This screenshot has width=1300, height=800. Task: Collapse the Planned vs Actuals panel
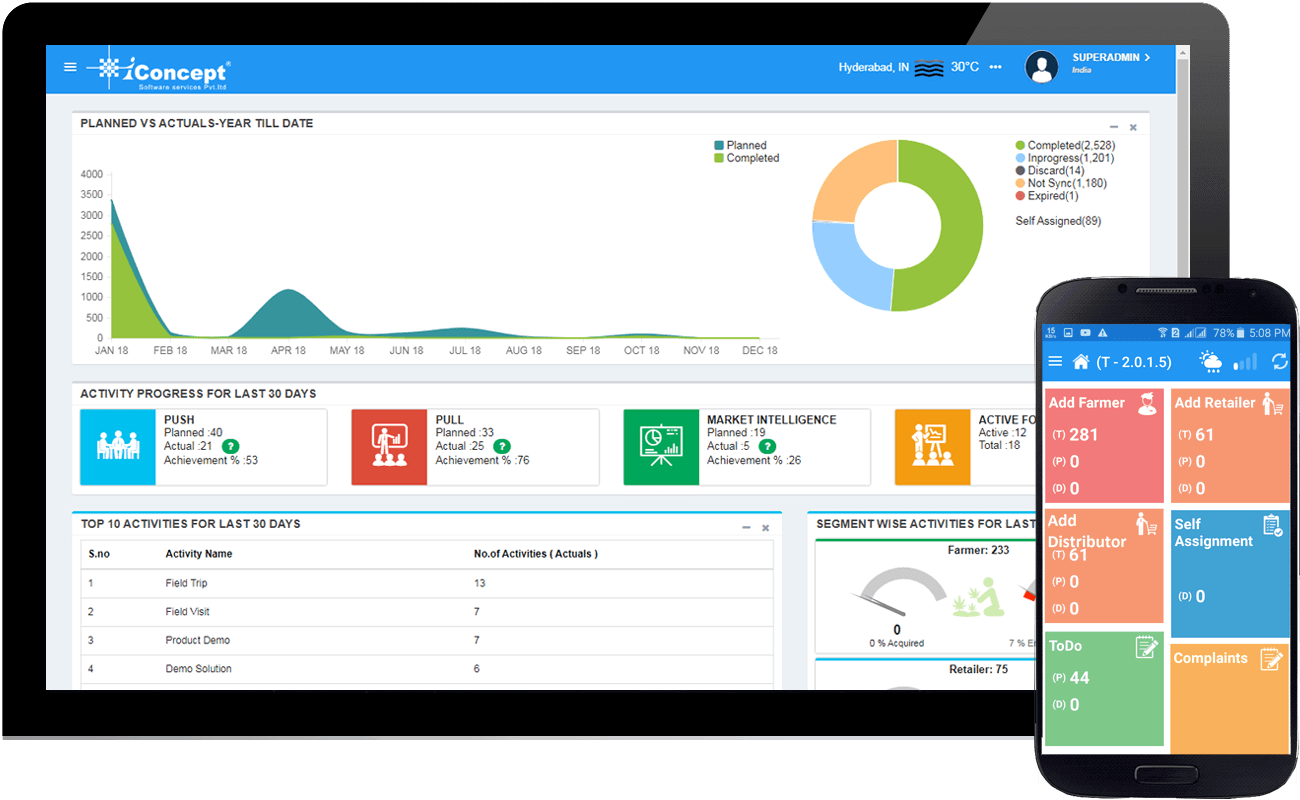[x=1113, y=127]
